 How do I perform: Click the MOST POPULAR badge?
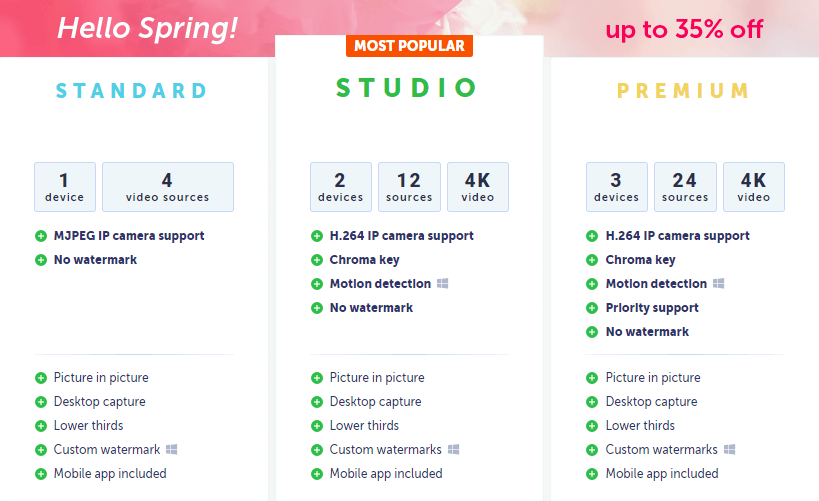[410, 46]
